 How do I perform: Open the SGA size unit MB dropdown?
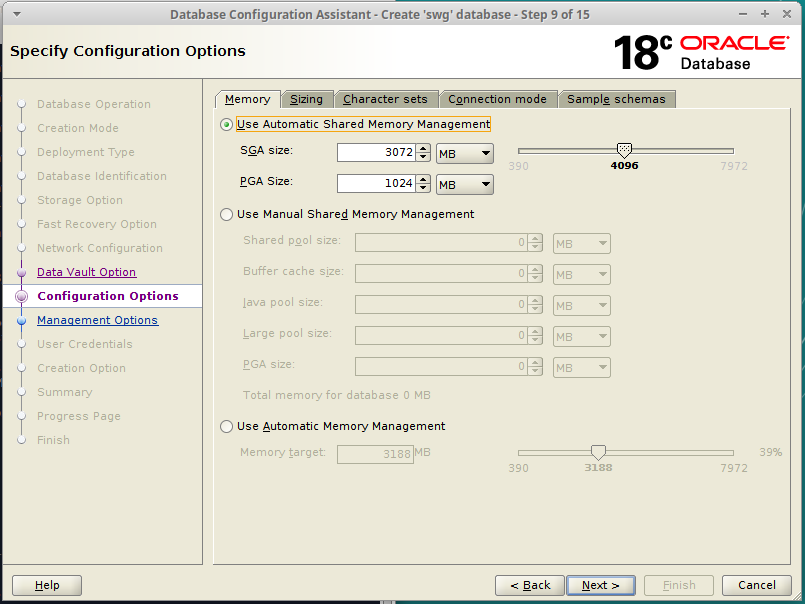click(465, 154)
